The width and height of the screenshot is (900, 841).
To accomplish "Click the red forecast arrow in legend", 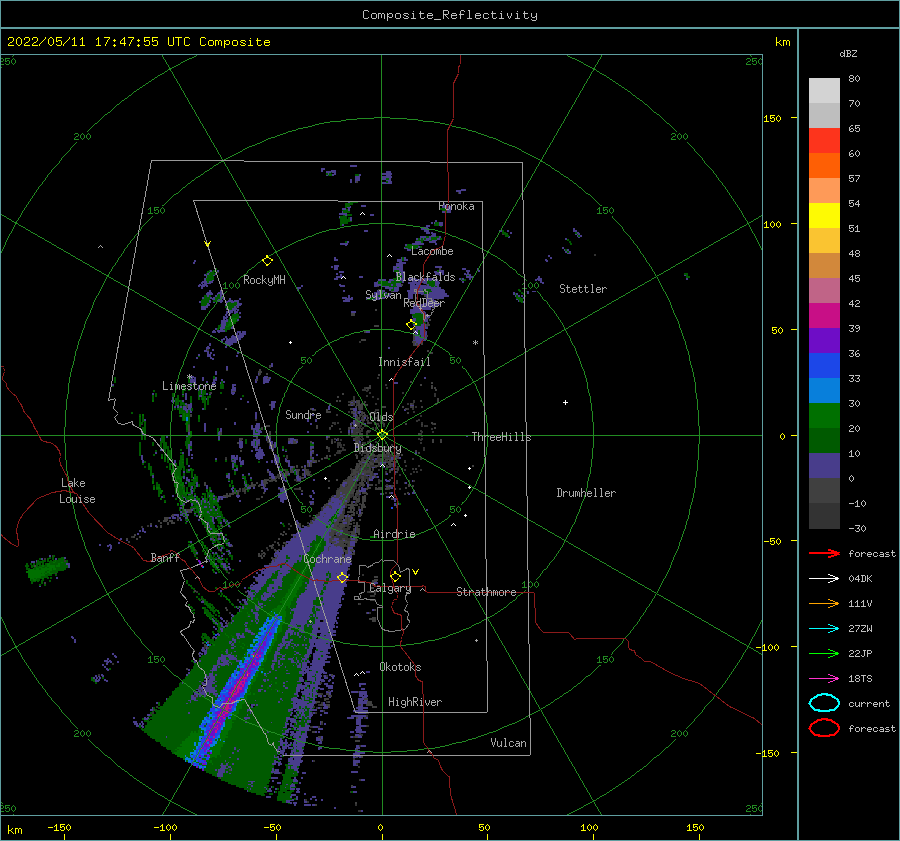I will (x=824, y=553).
